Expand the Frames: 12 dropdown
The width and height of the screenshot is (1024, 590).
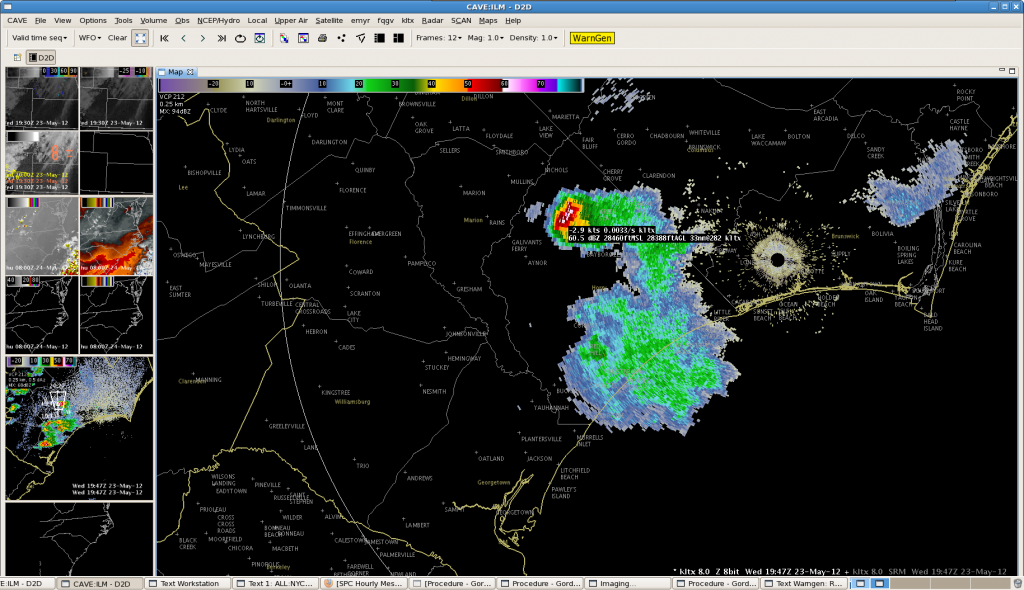pyautogui.click(x=439, y=38)
